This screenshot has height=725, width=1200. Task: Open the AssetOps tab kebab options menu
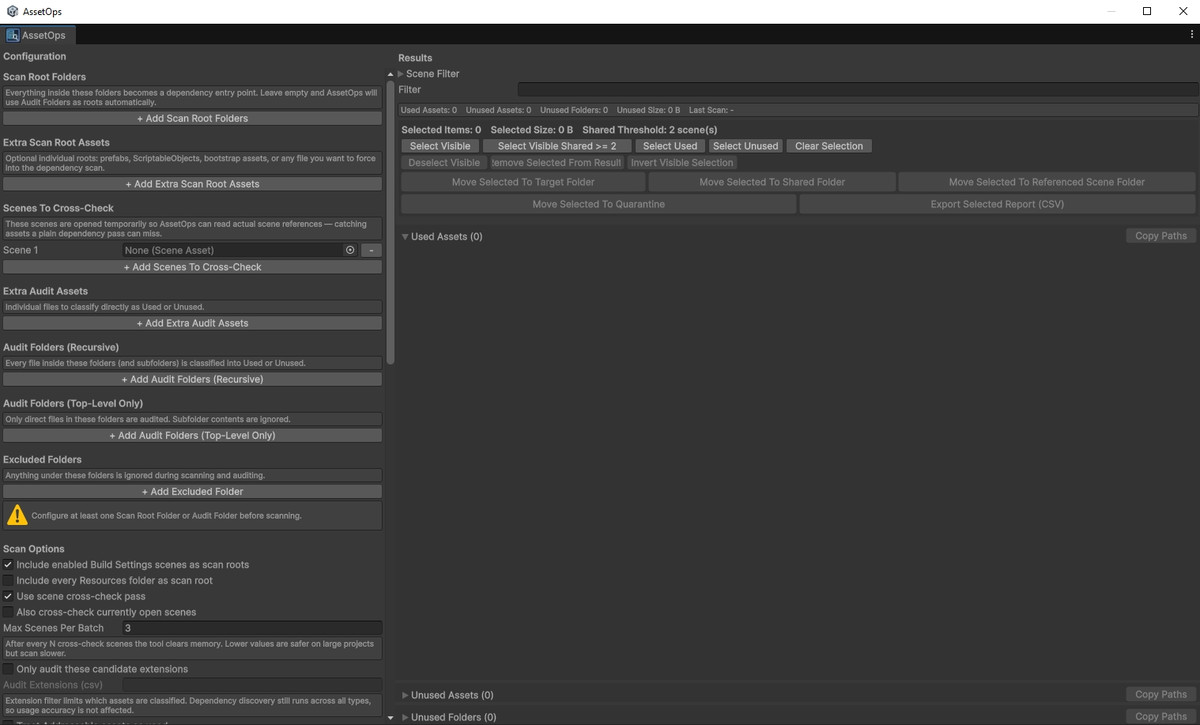point(1191,35)
